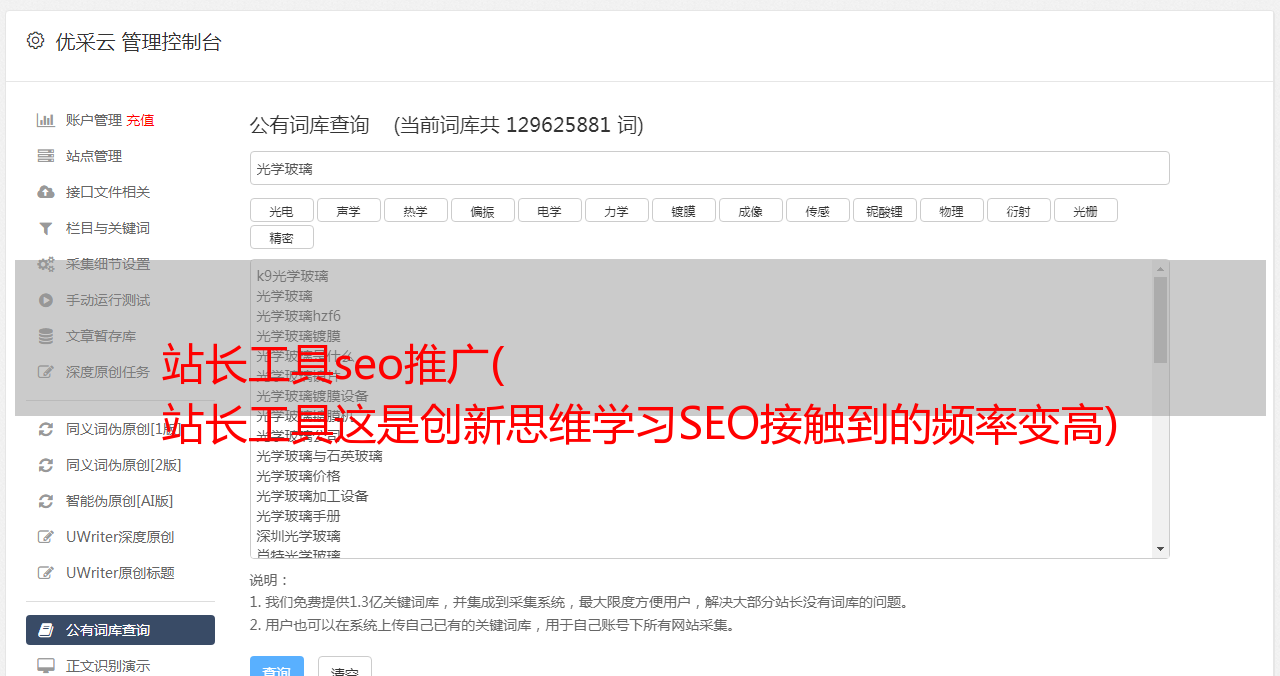1280x676 pixels.
Task: Click the monitor icon for 正文识别演示
Action: tap(45, 665)
